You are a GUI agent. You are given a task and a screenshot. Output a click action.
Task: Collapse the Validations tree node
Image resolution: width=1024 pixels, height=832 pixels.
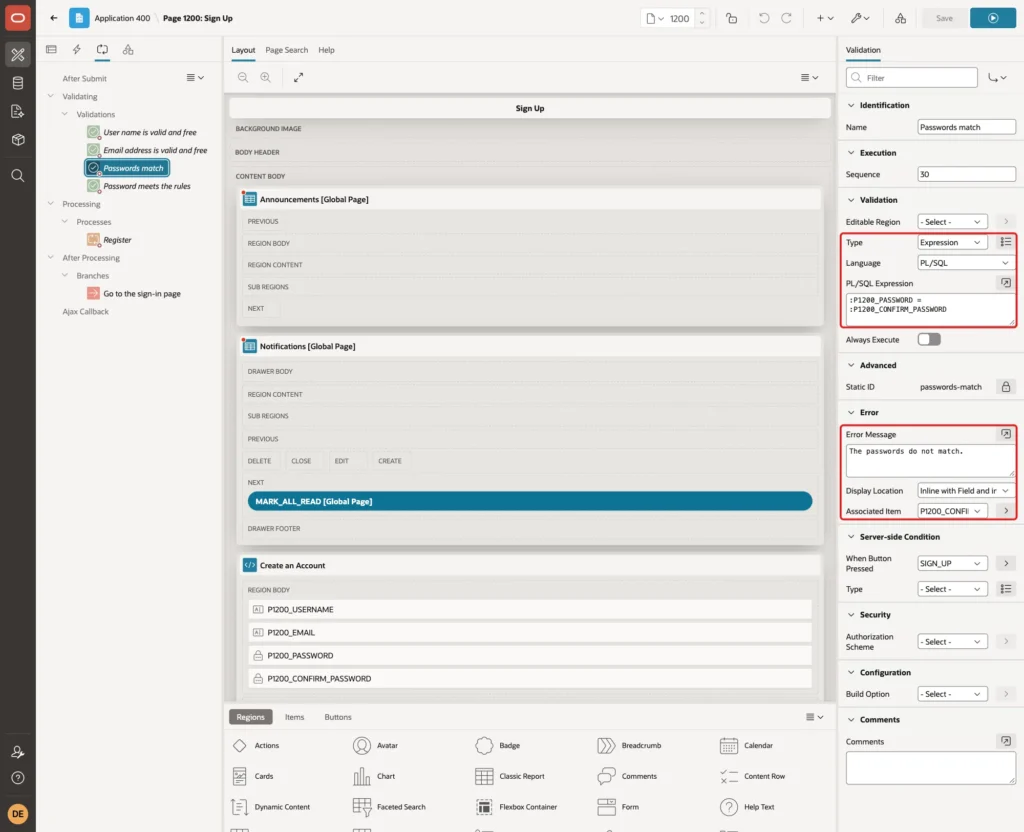65,114
